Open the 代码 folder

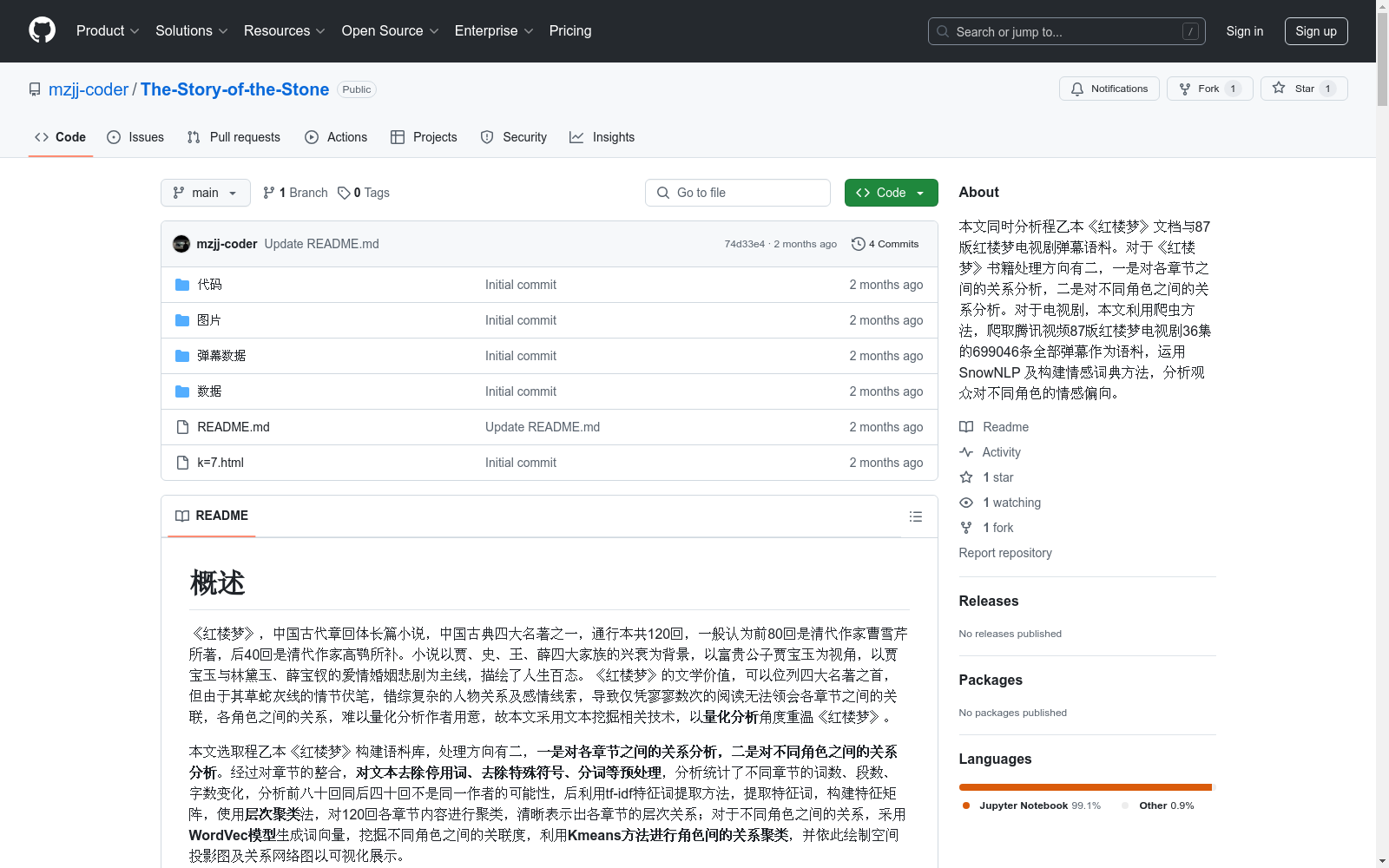209,285
